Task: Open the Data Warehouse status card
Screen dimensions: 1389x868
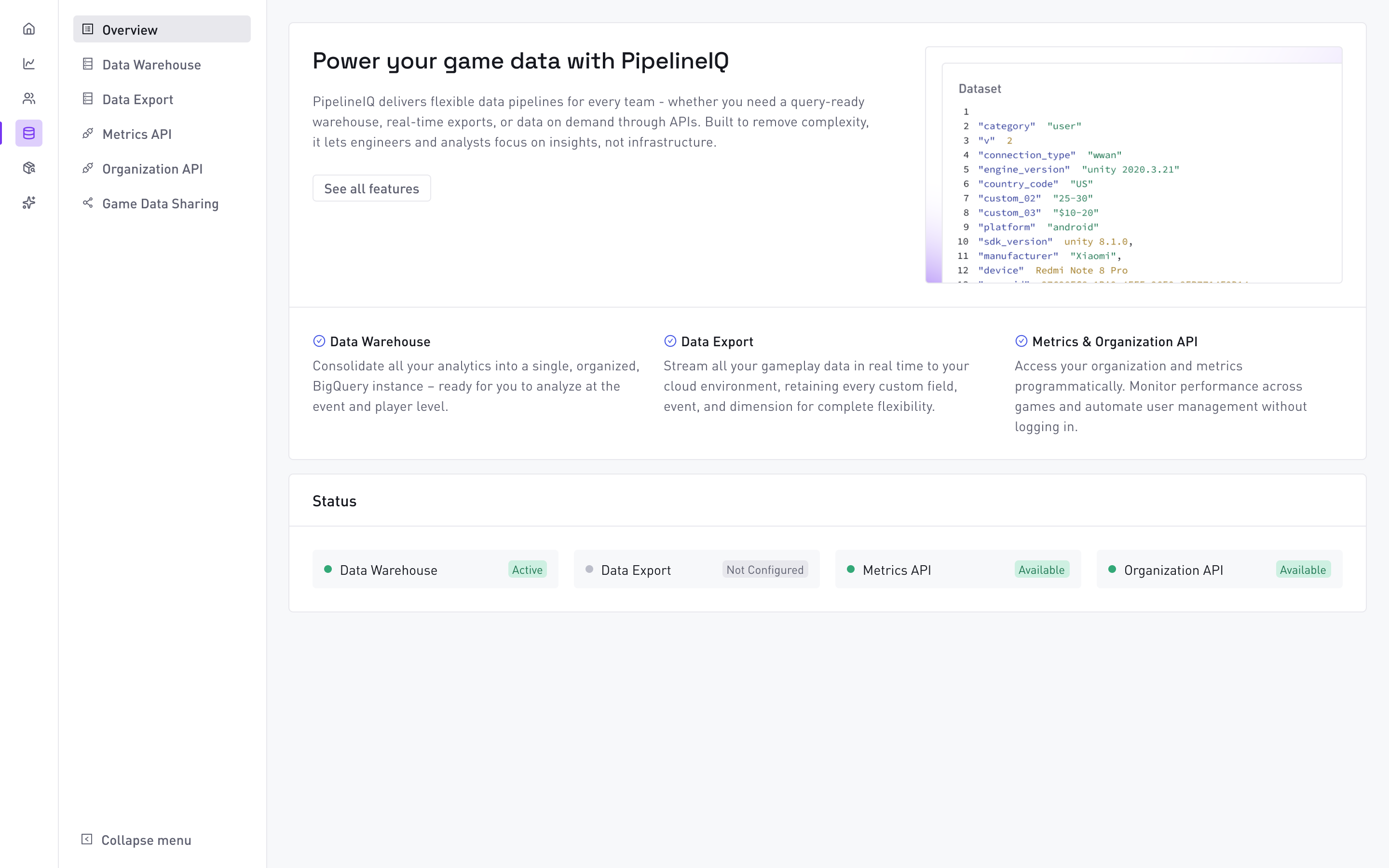Action: pos(435,569)
